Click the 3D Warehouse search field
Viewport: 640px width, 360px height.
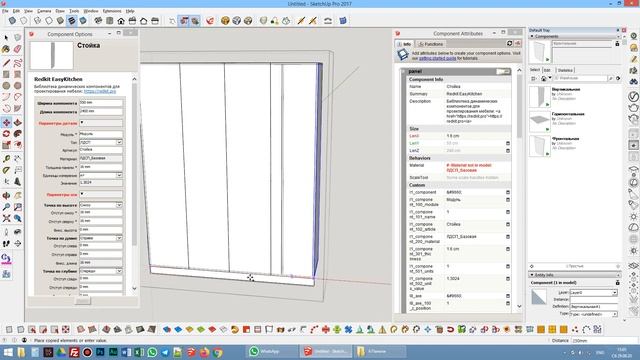(x=580, y=78)
